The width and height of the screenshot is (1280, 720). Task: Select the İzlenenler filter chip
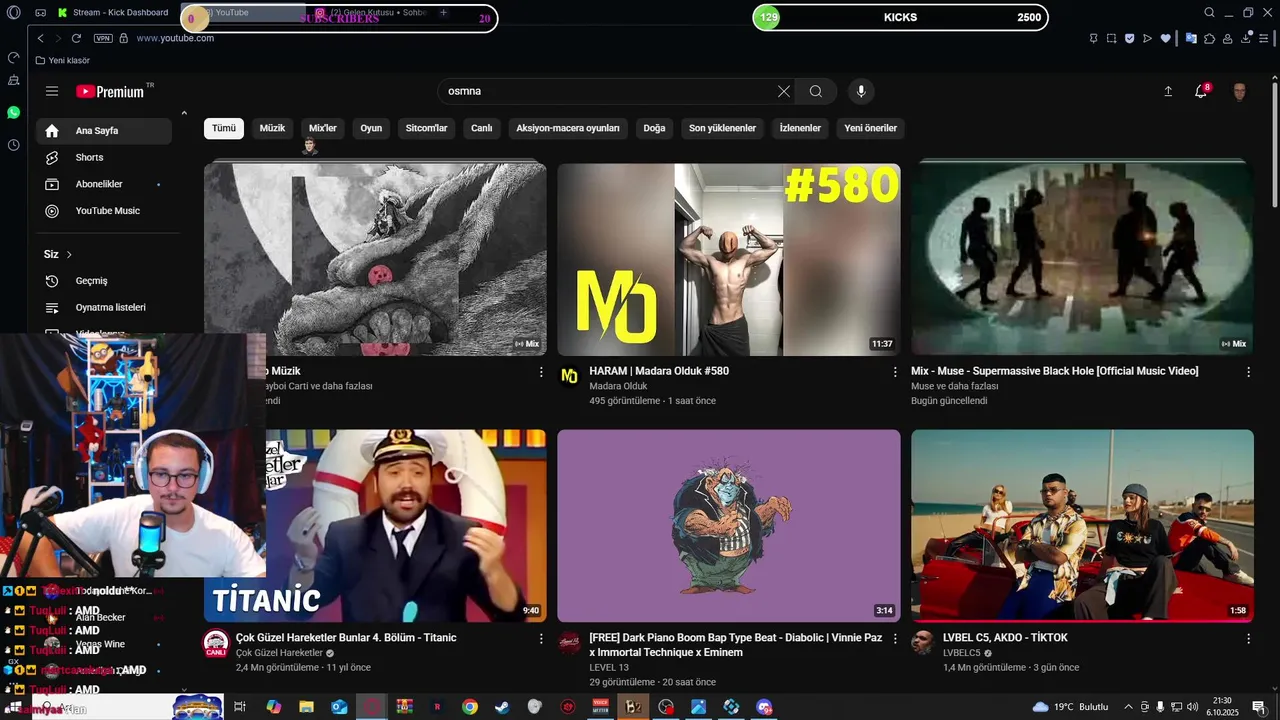tap(800, 128)
